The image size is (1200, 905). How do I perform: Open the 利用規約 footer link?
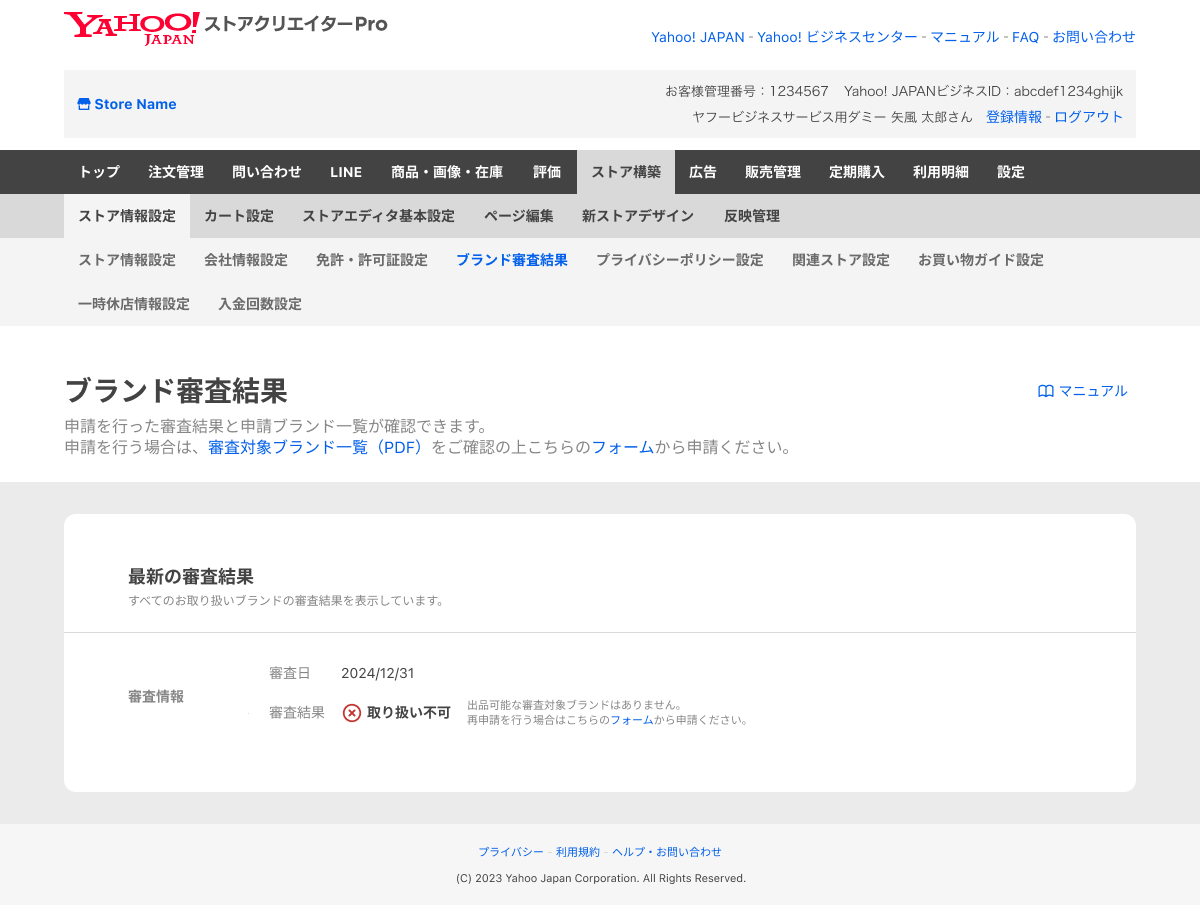coord(578,852)
